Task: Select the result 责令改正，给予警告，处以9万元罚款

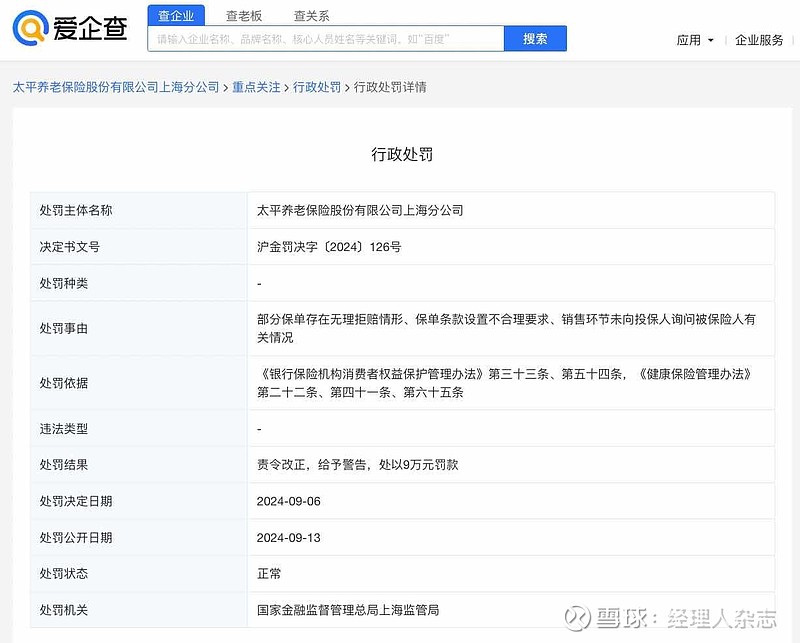Action: (x=358, y=465)
